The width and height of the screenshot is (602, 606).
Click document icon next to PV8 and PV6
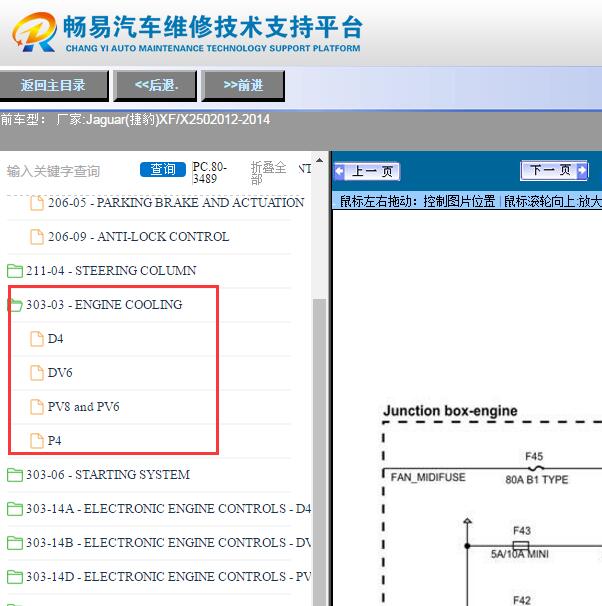[x=37, y=407]
